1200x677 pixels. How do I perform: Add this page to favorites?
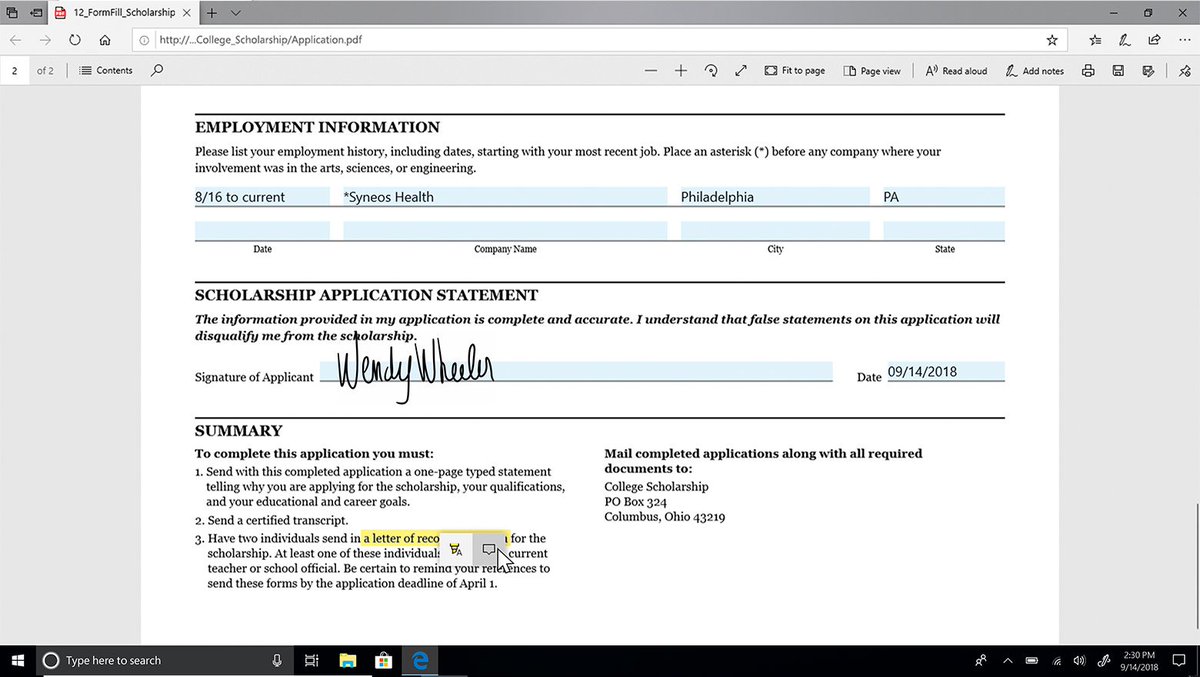1052,39
